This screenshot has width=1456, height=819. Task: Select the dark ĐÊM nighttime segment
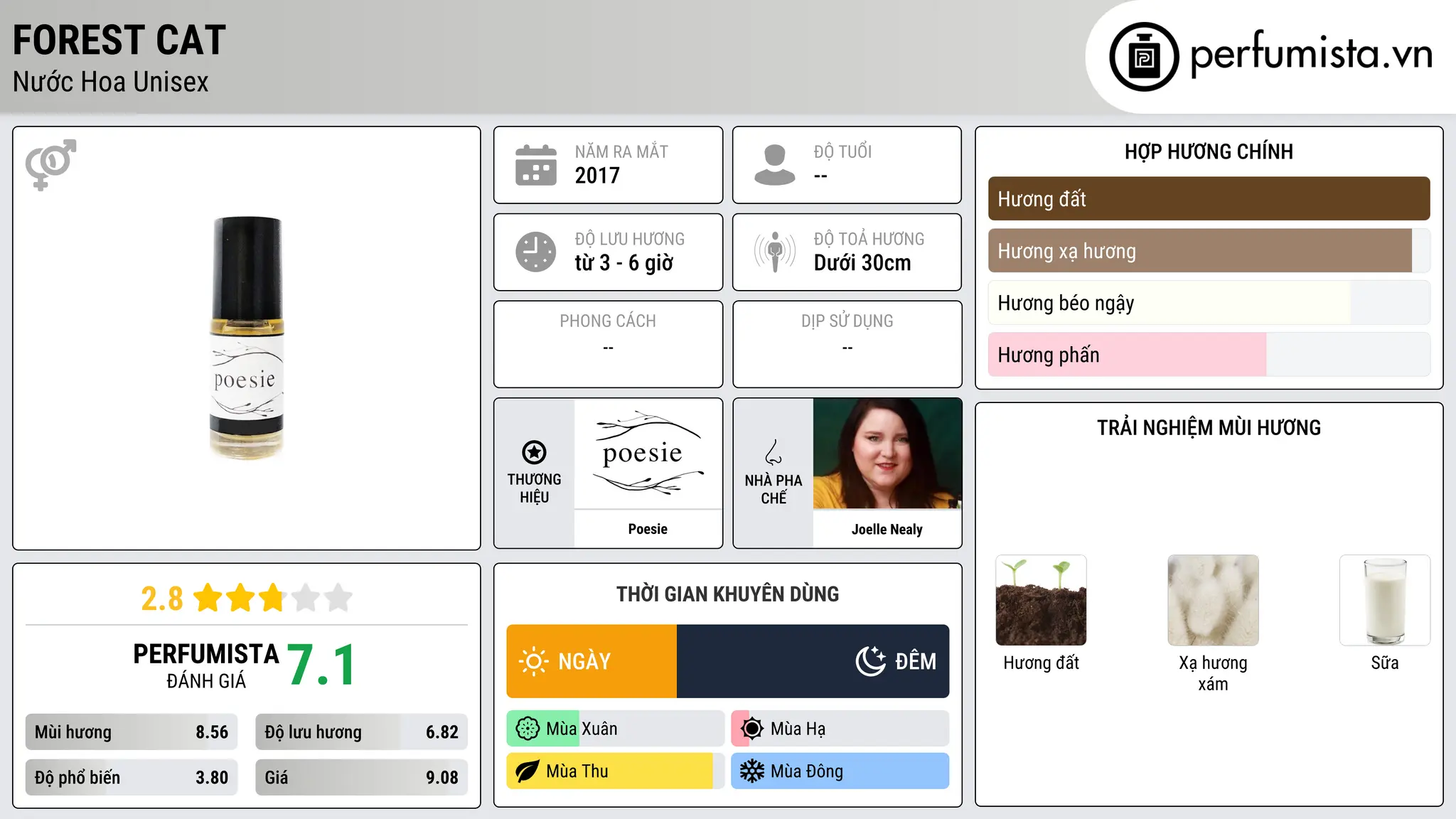[x=813, y=661]
